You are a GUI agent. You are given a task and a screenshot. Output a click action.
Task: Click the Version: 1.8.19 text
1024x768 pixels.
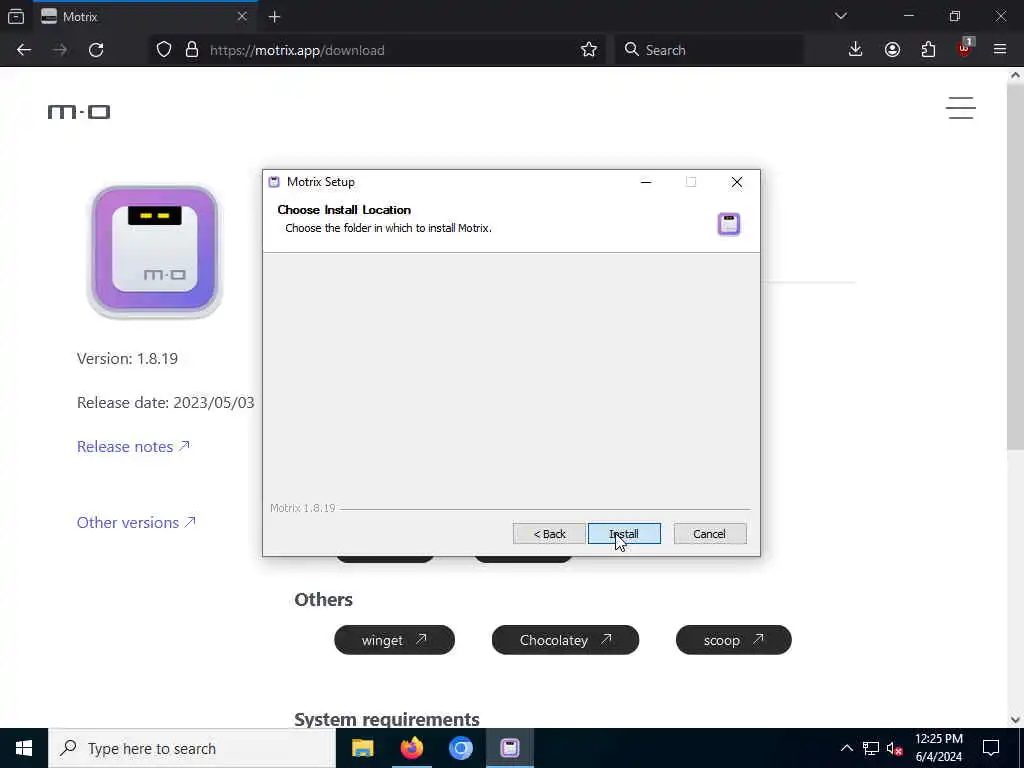tap(127, 359)
